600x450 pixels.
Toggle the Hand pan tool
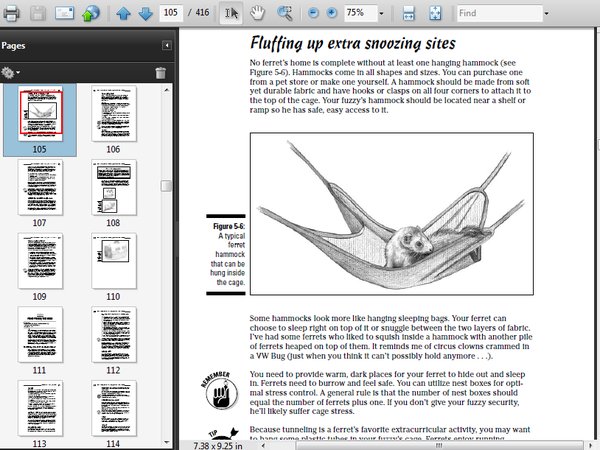coord(258,14)
